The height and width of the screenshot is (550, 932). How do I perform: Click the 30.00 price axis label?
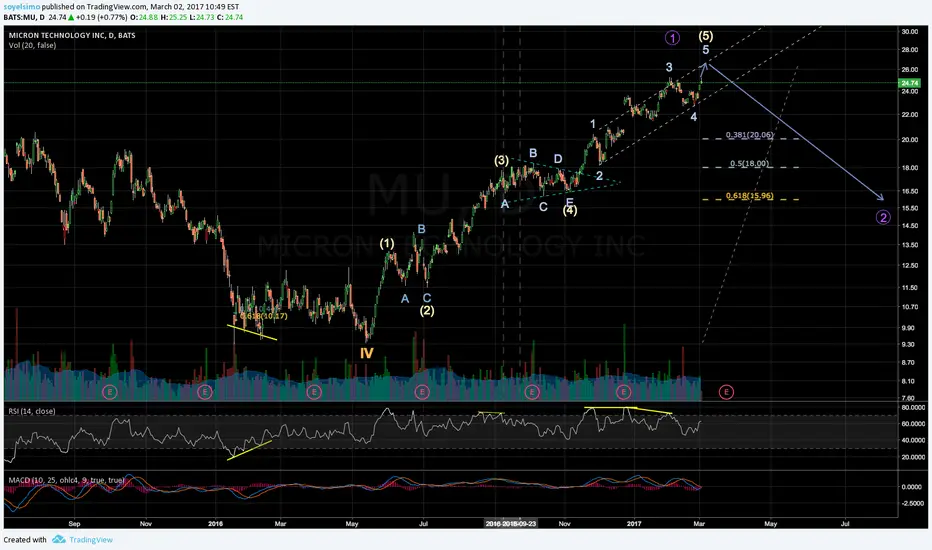click(x=910, y=32)
